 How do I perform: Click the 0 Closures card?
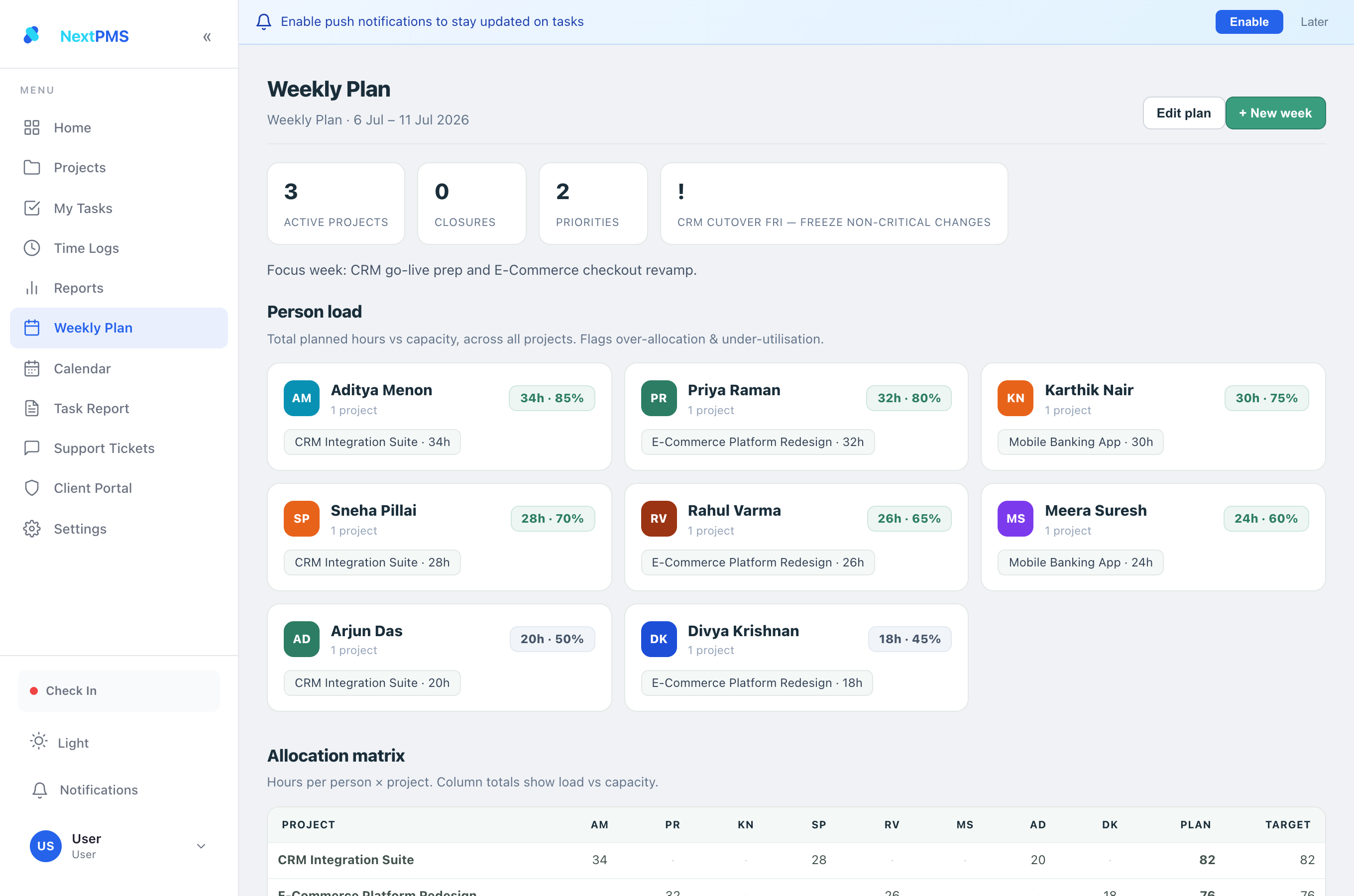[471, 204]
